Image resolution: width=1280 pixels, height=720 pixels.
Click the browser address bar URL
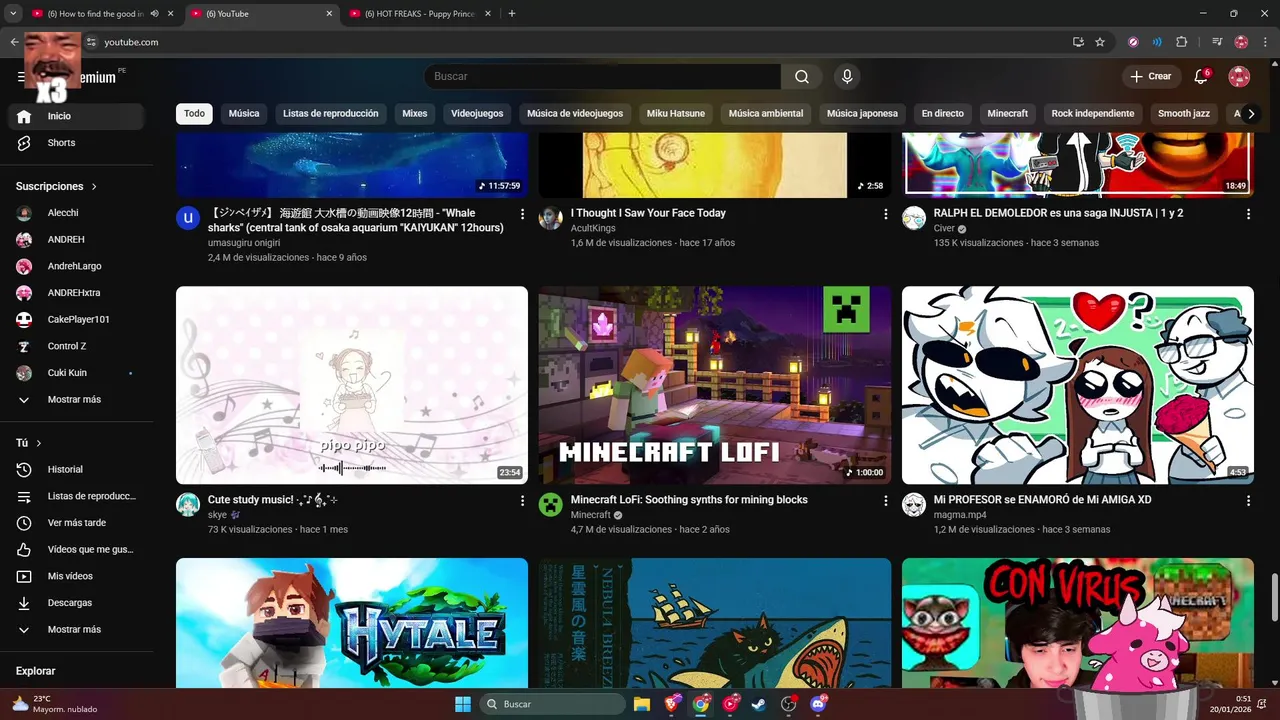point(131,42)
